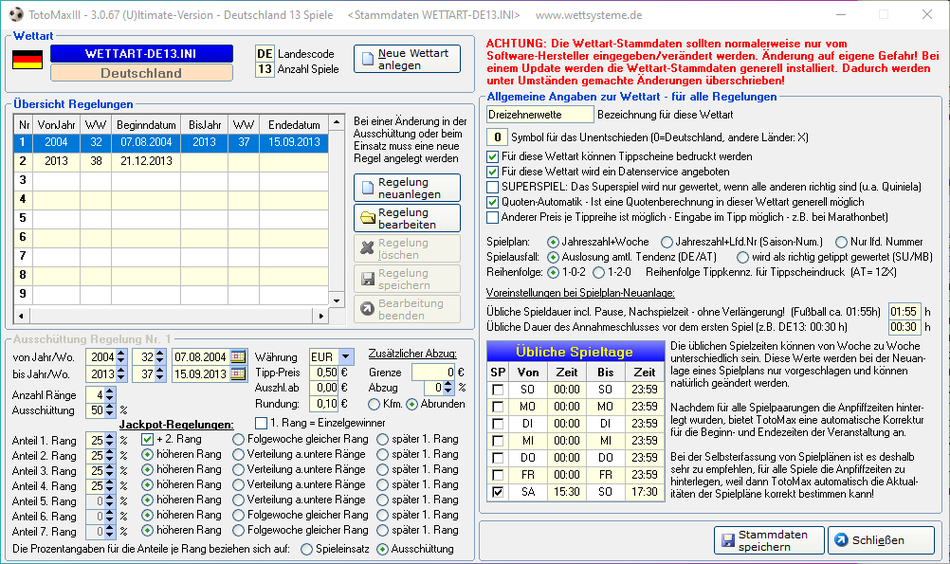Select Kfm. rounding radio
This screenshot has width=950, height=564.
(x=374, y=404)
